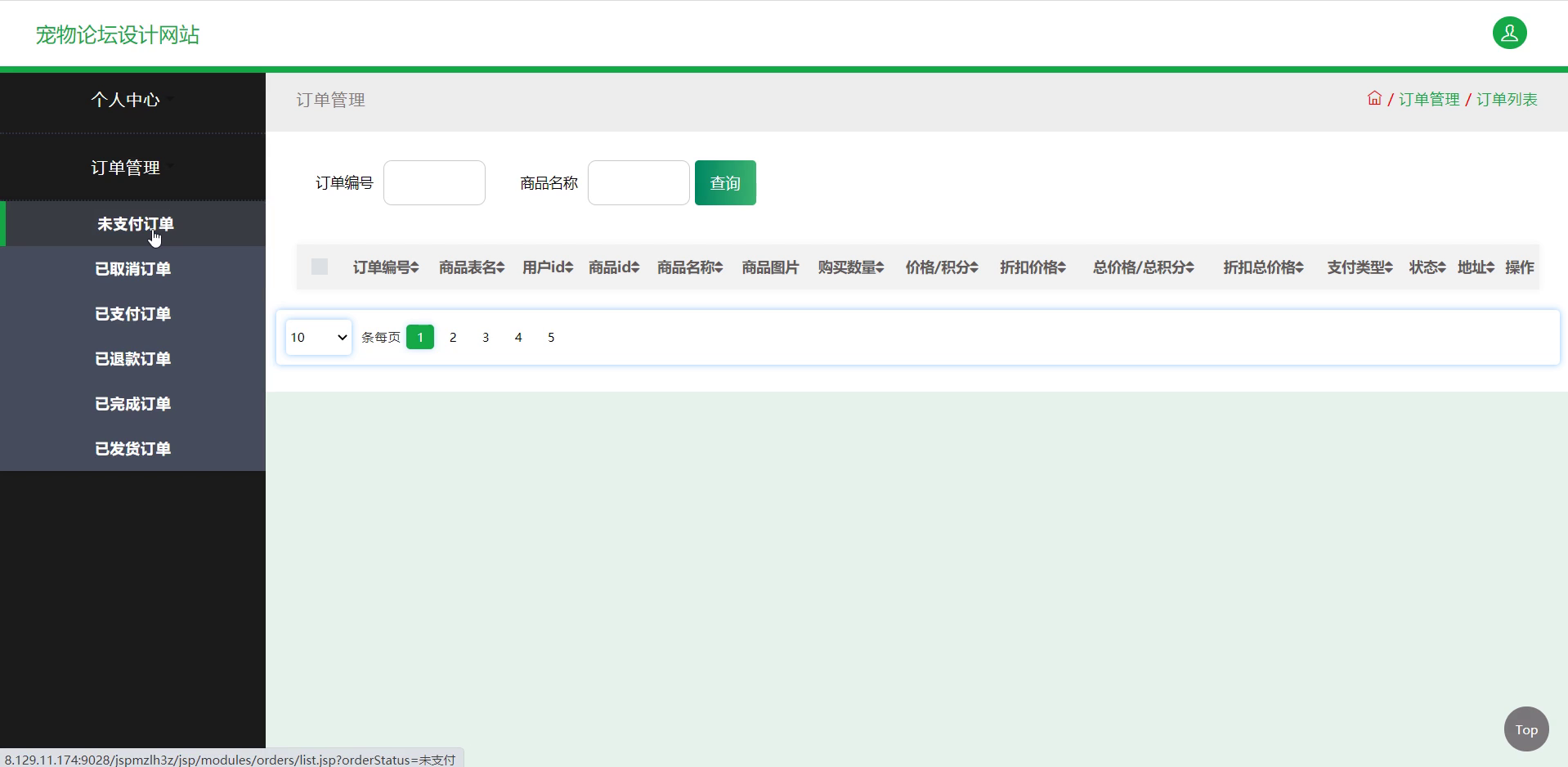Click the 订单管理 page heading text

point(330,100)
